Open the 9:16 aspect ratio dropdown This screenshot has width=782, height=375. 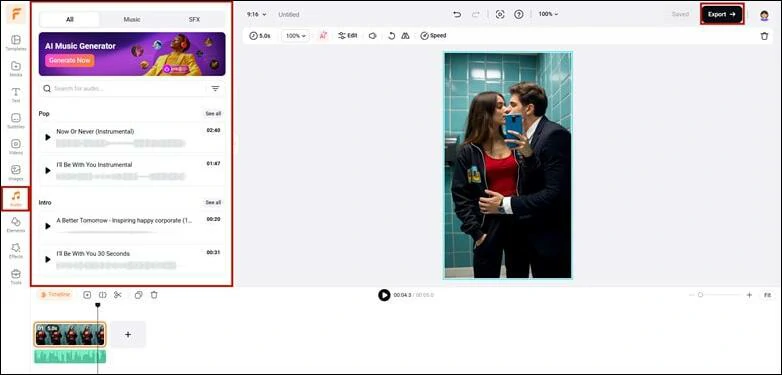pos(256,14)
